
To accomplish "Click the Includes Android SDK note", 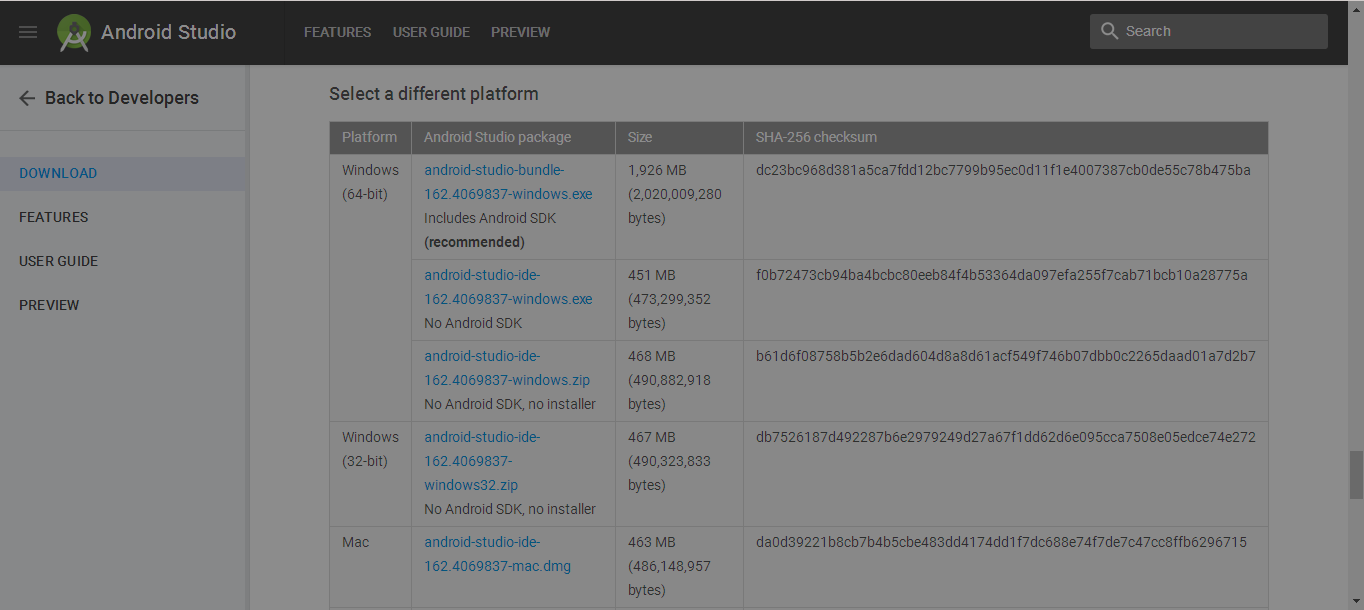I will (x=490, y=218).
